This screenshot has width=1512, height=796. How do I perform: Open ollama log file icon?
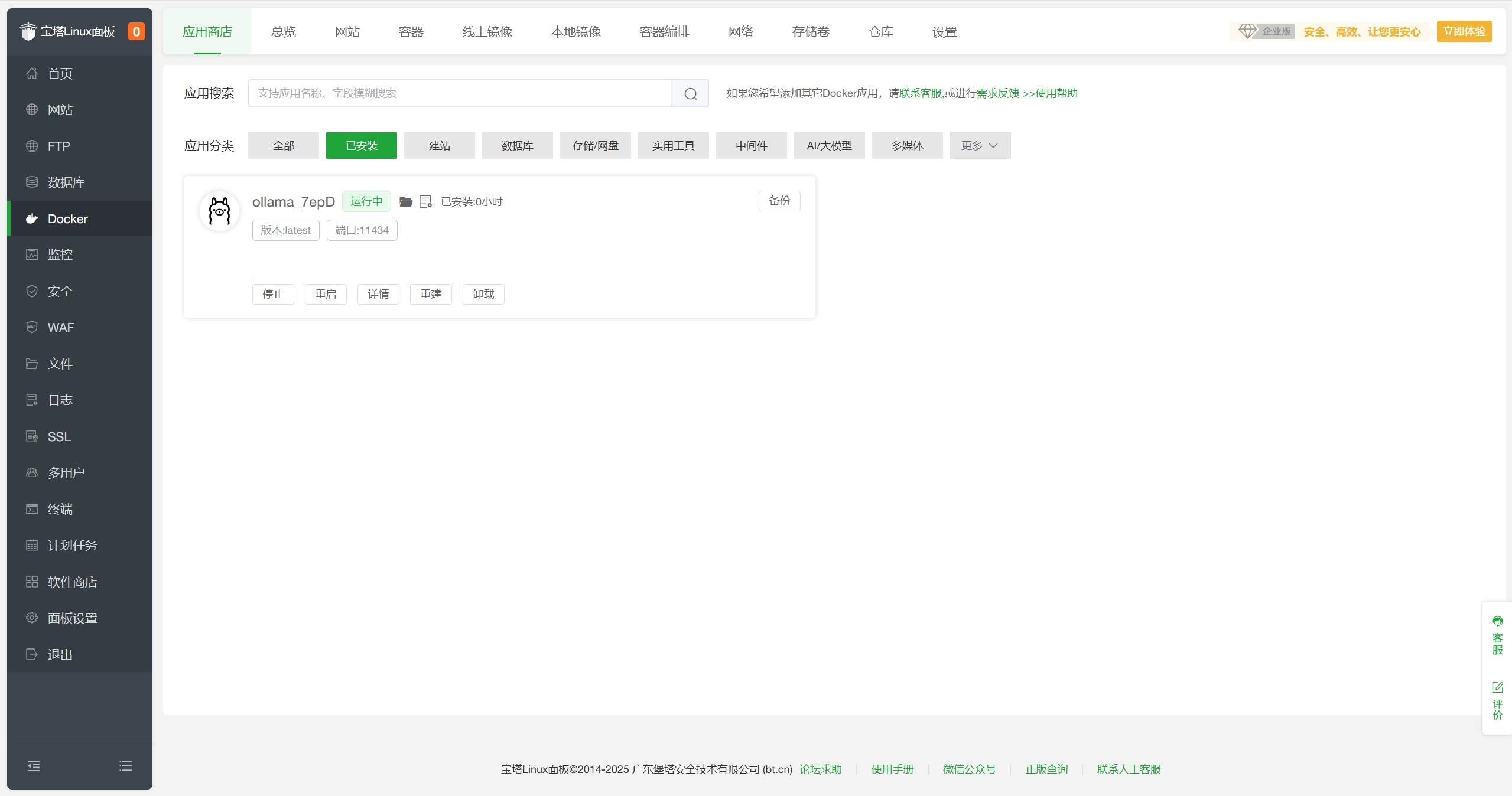point(425,202)
